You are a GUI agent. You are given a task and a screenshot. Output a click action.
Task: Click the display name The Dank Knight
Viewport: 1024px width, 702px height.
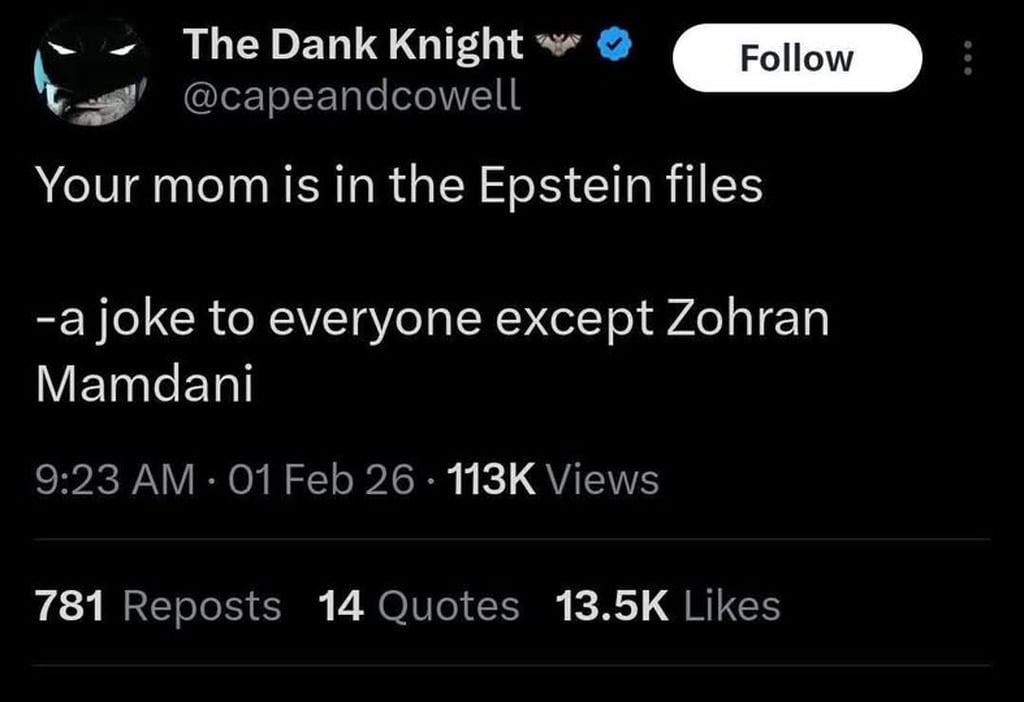353,44
